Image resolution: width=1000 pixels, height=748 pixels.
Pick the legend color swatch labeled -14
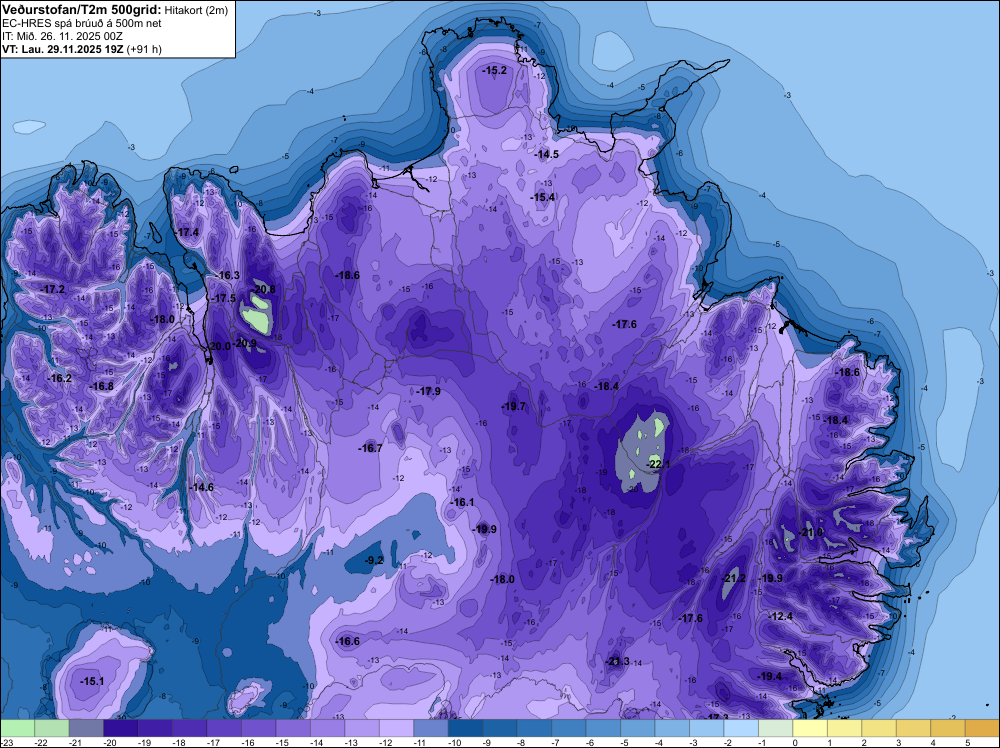point(327,728)
